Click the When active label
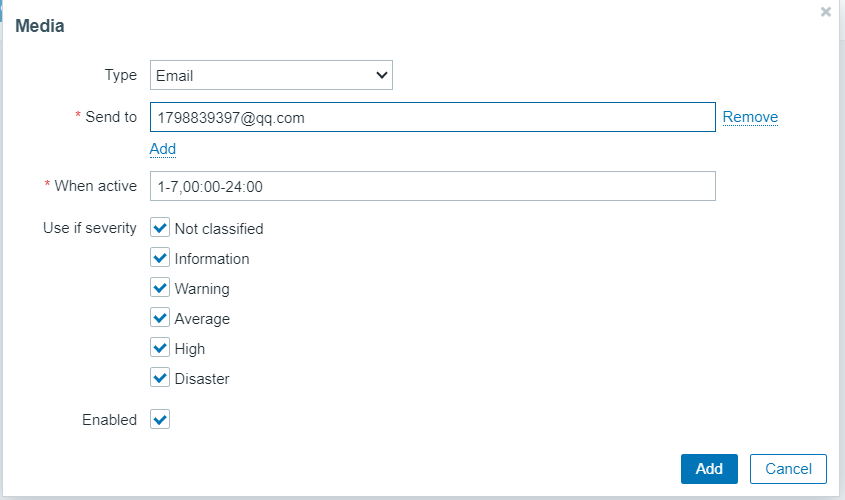 (x=95, y=186)
